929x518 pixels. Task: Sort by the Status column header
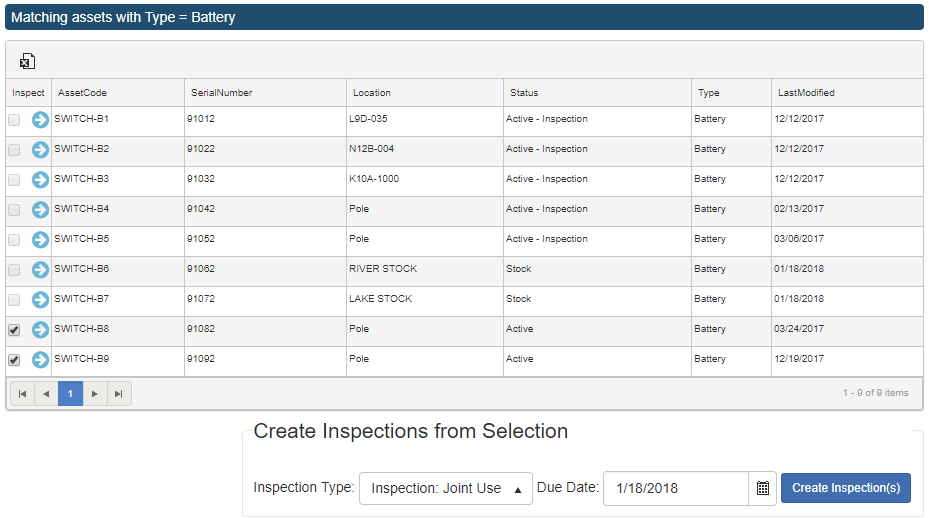[524, 93]
